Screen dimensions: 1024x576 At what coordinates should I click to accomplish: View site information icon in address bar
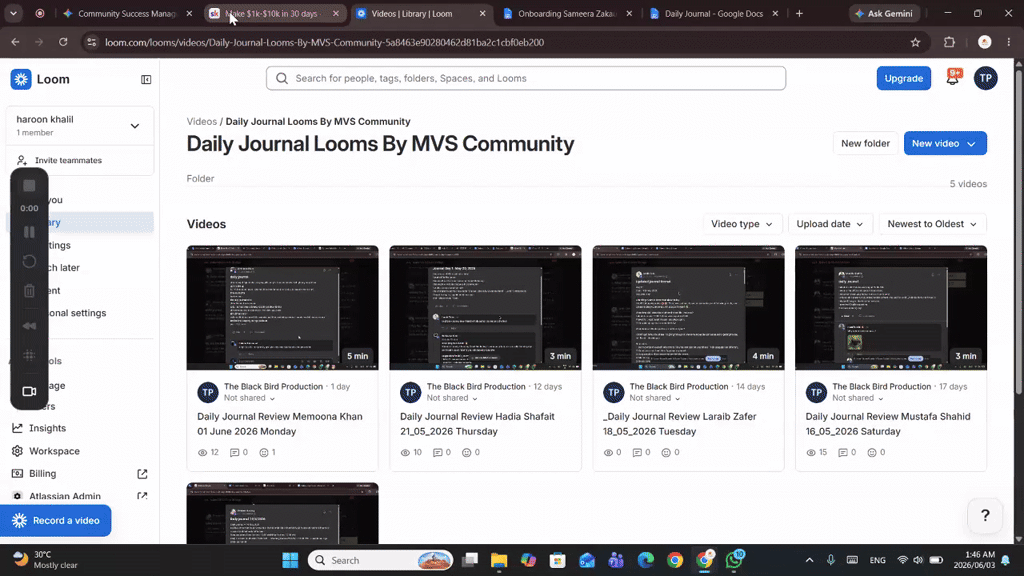(92, 42)
